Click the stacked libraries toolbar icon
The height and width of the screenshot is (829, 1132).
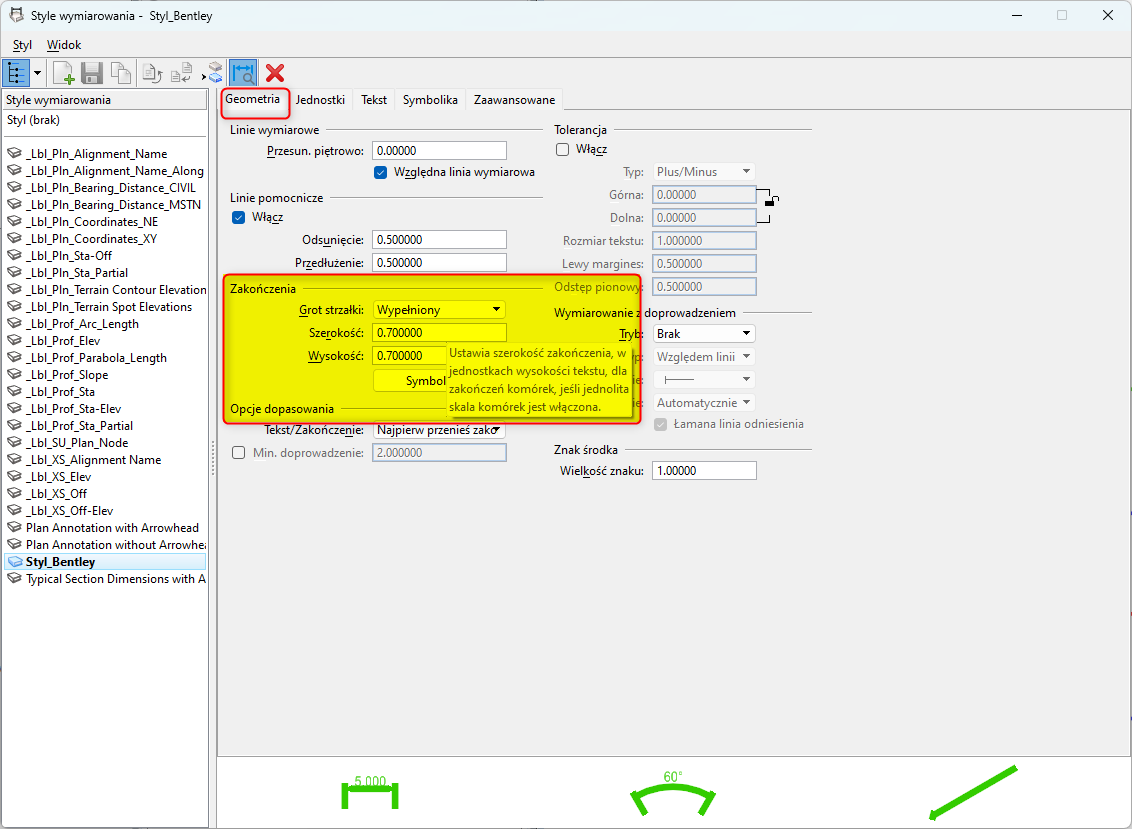coord(214,73)
